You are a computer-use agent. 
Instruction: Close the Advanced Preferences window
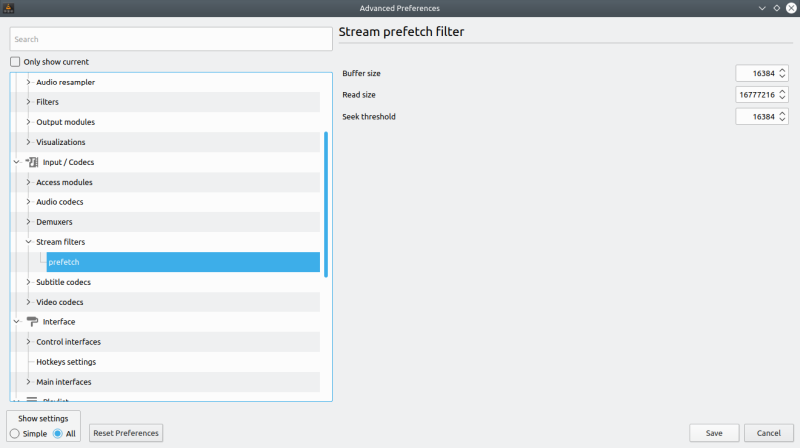(791, 8)
